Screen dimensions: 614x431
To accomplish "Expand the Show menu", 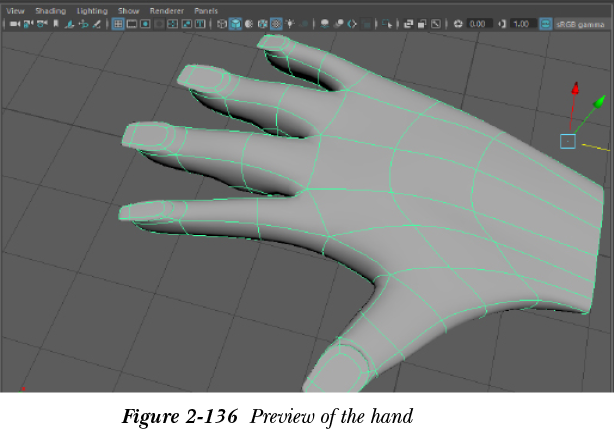I will (129, 10).
